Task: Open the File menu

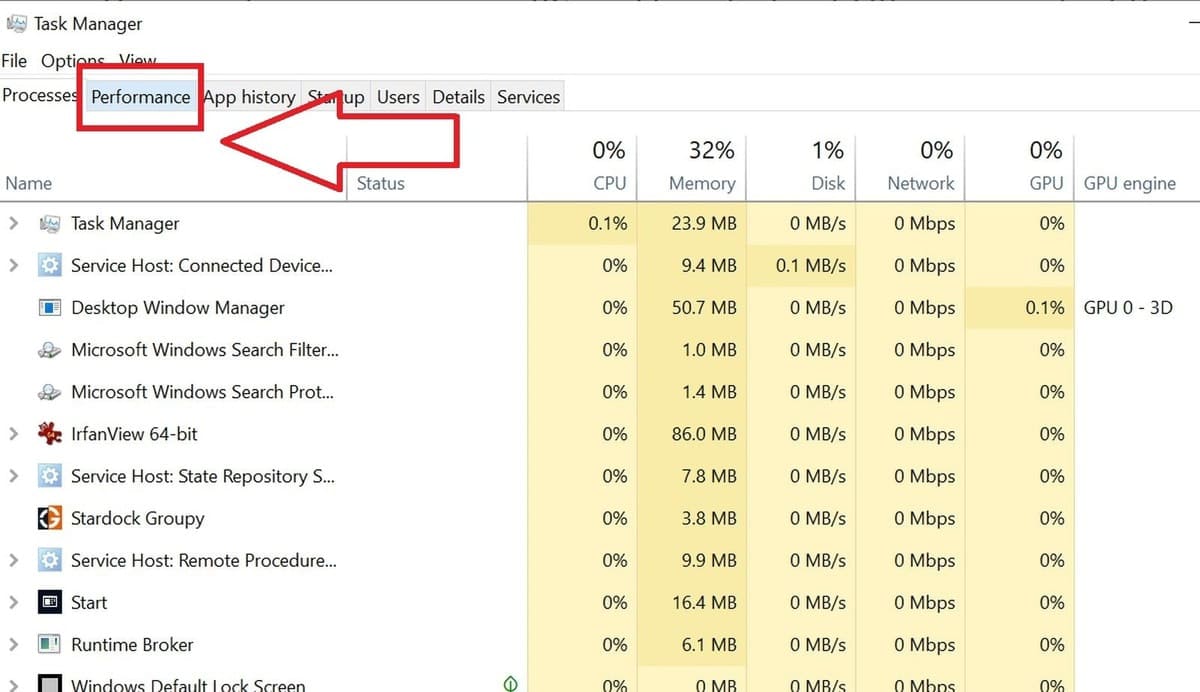Action: point(14,61)
